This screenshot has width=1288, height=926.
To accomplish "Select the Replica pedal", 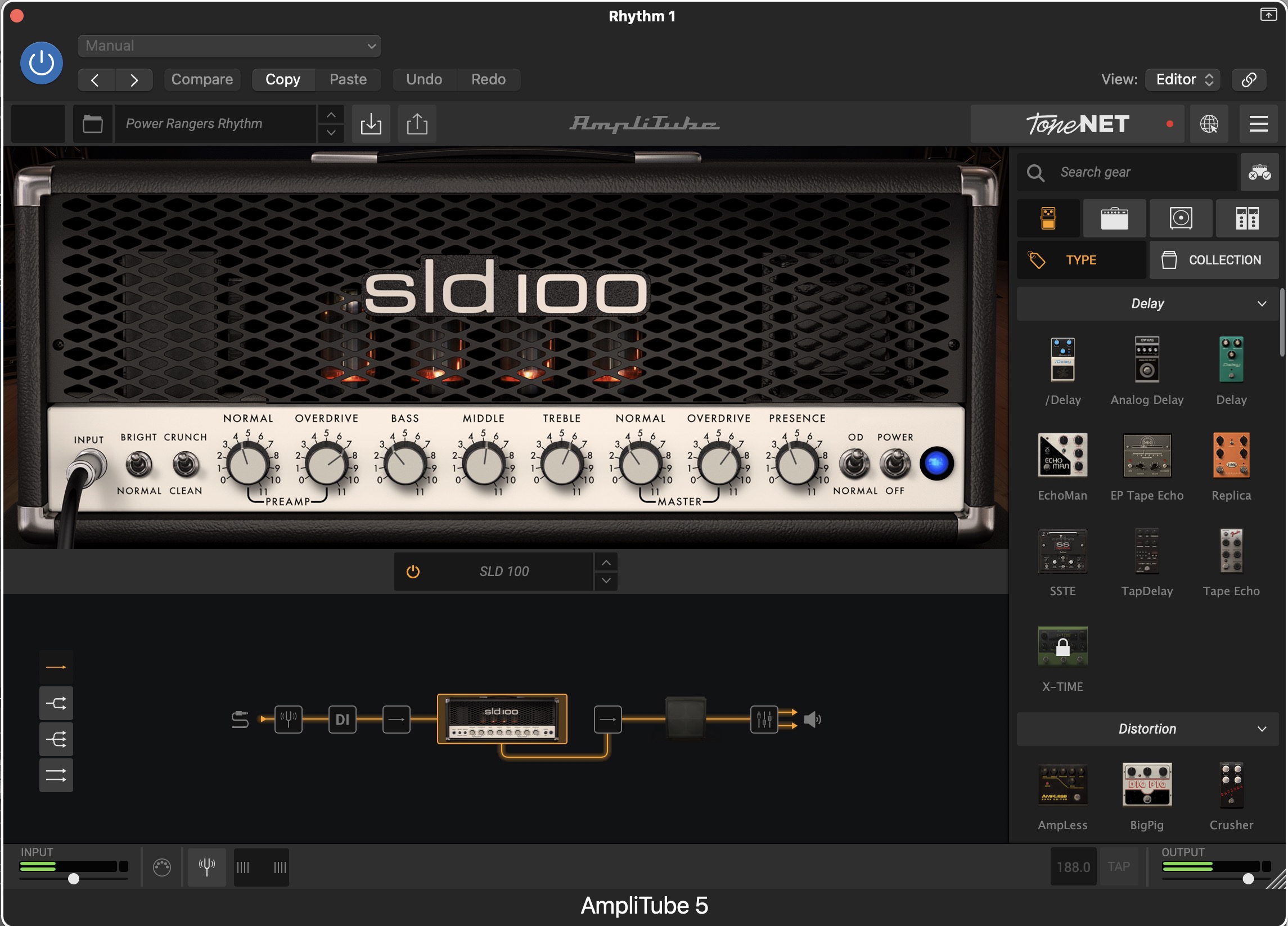I will tap(1231, 456).
